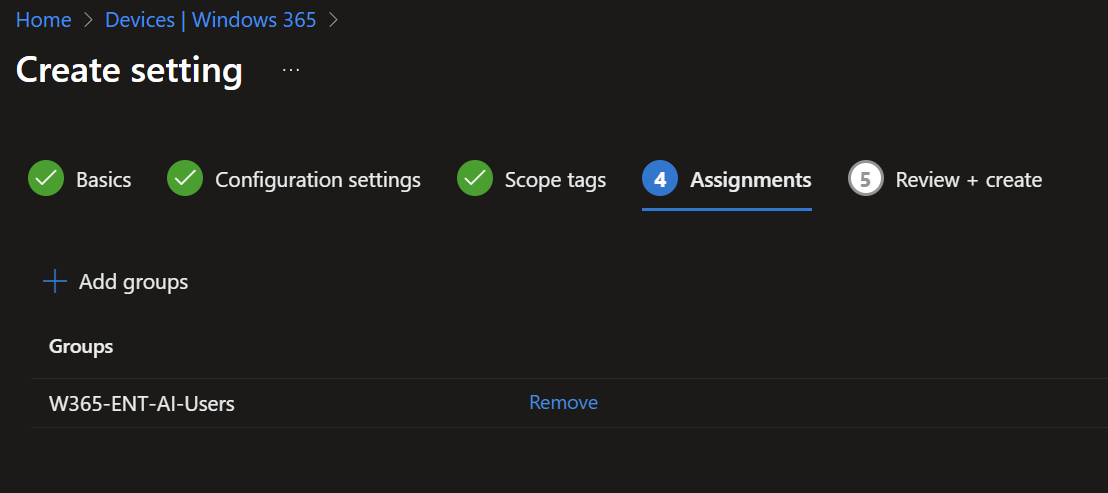Viewport: 1108px width, 493px height.
Task: Click the Home breadcrumb link
Action: [x=43, y=20]
